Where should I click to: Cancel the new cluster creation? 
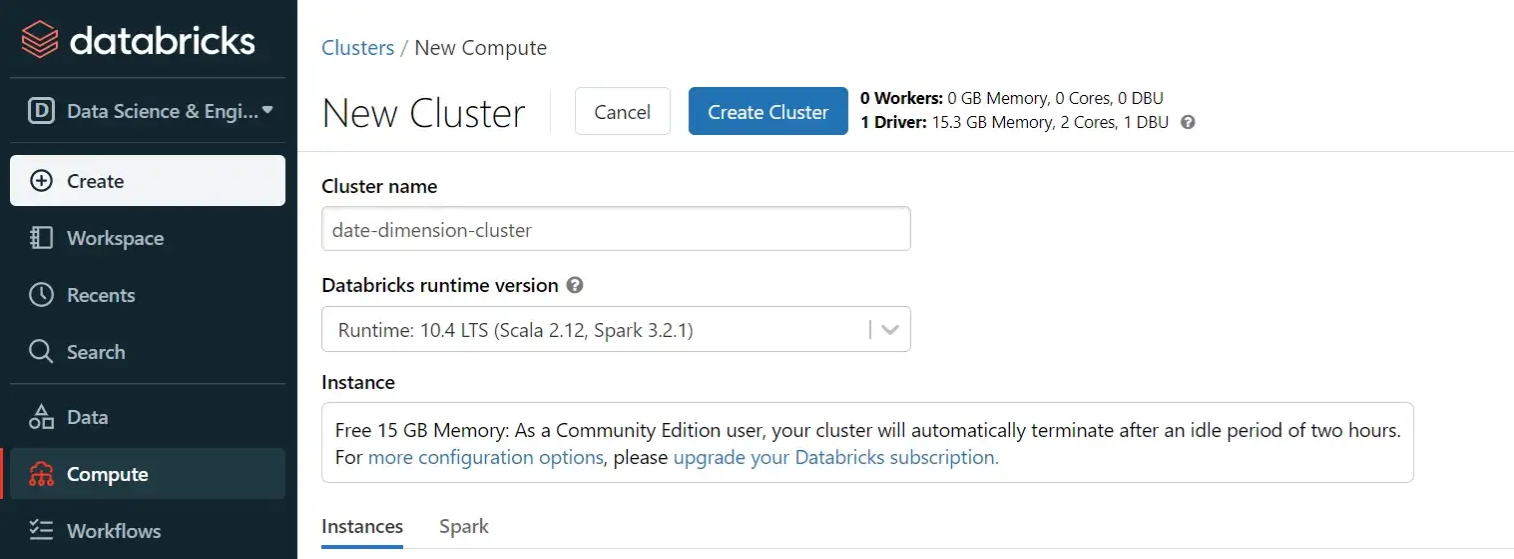622,112
